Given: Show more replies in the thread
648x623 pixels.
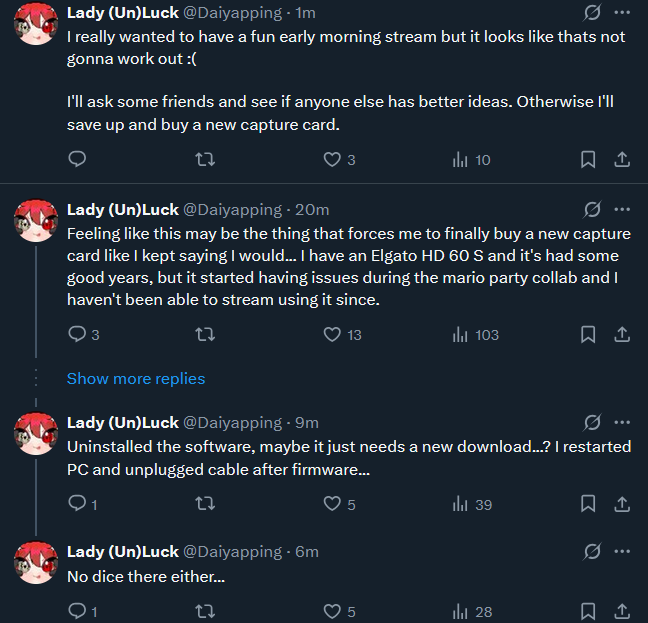Looking at the screenshot, I should click(136, 379).
